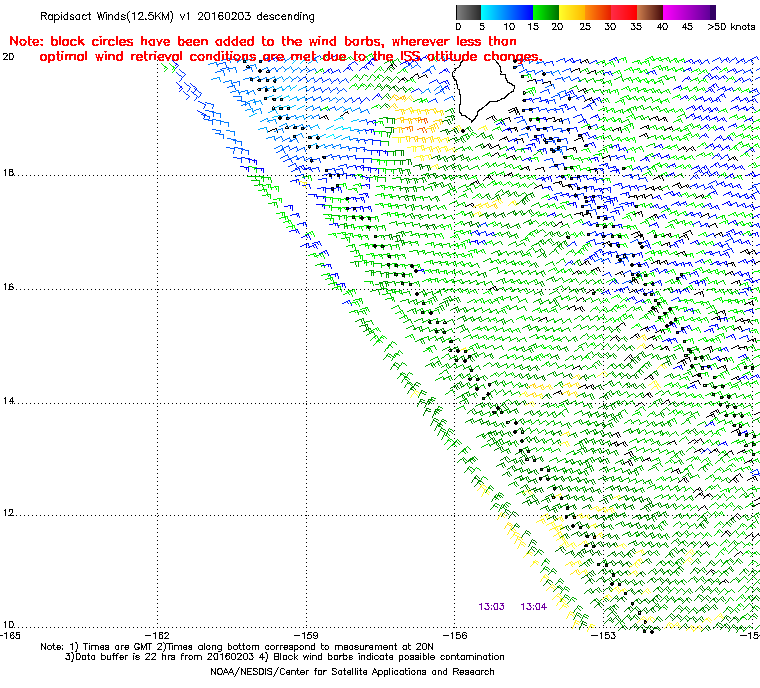Viewport: 760px width, 688px height.
Task: Click the purple '13:04' swath time label
Action: coord(534,607)
